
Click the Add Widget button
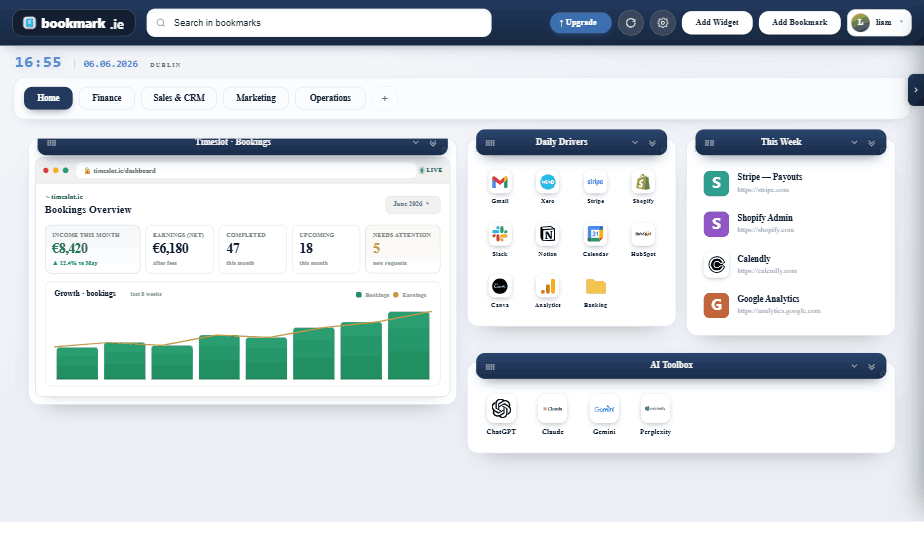click(x=717, y=22)
